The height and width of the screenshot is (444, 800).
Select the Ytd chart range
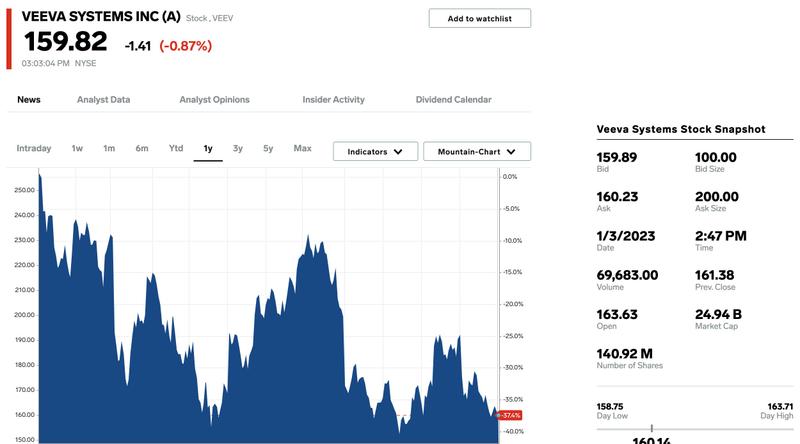point(176,148)
